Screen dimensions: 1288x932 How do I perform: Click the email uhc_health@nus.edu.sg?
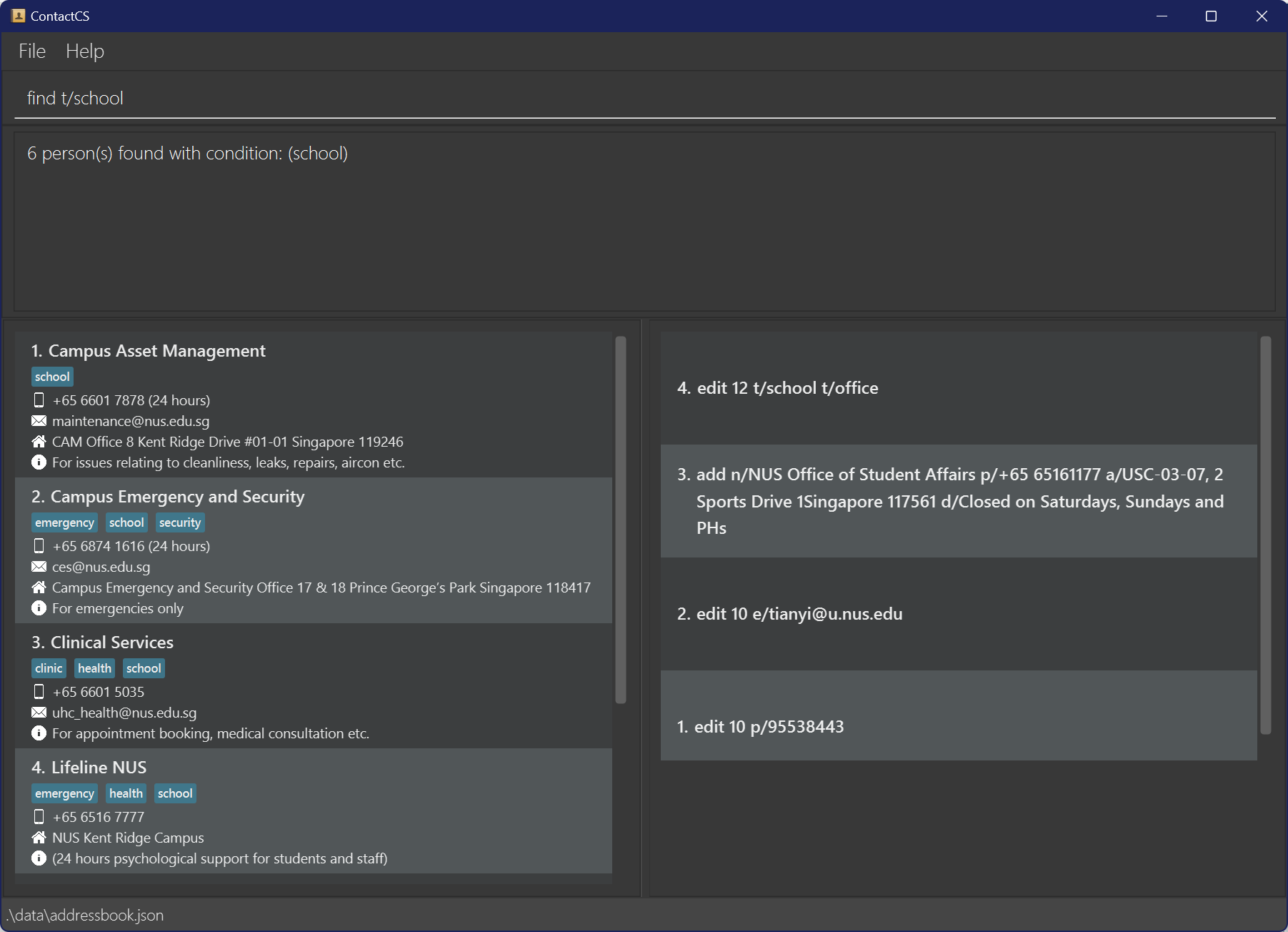(x=124, y=713)
